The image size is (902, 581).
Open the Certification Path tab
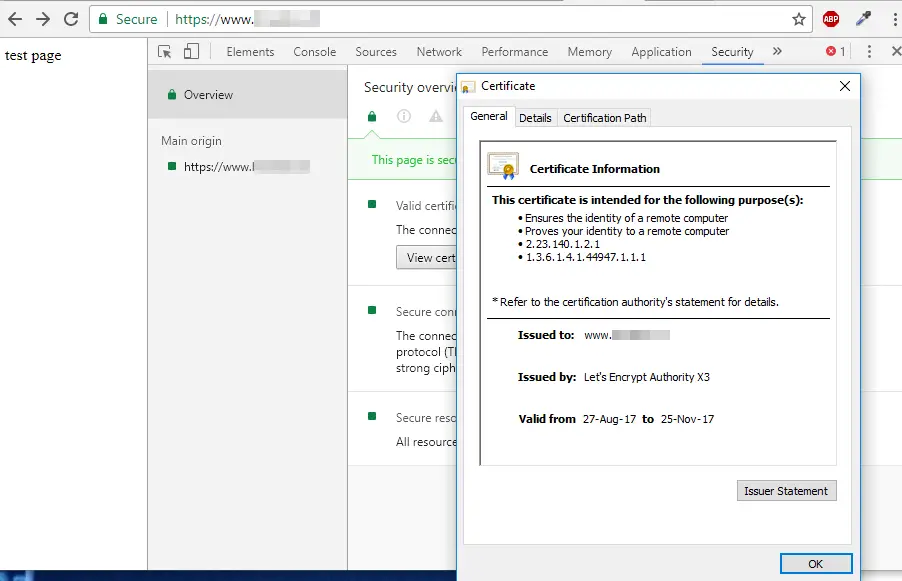point(605,118)
